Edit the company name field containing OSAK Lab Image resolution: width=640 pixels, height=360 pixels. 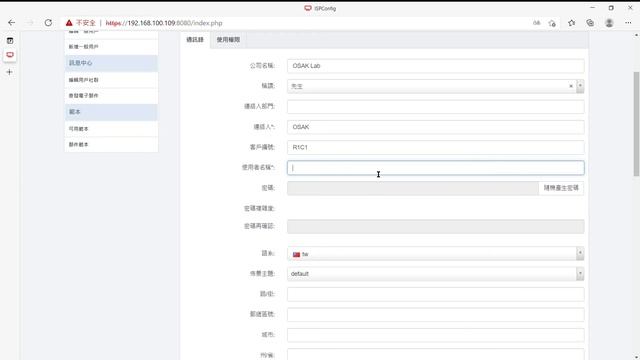[x=436, y=66]
